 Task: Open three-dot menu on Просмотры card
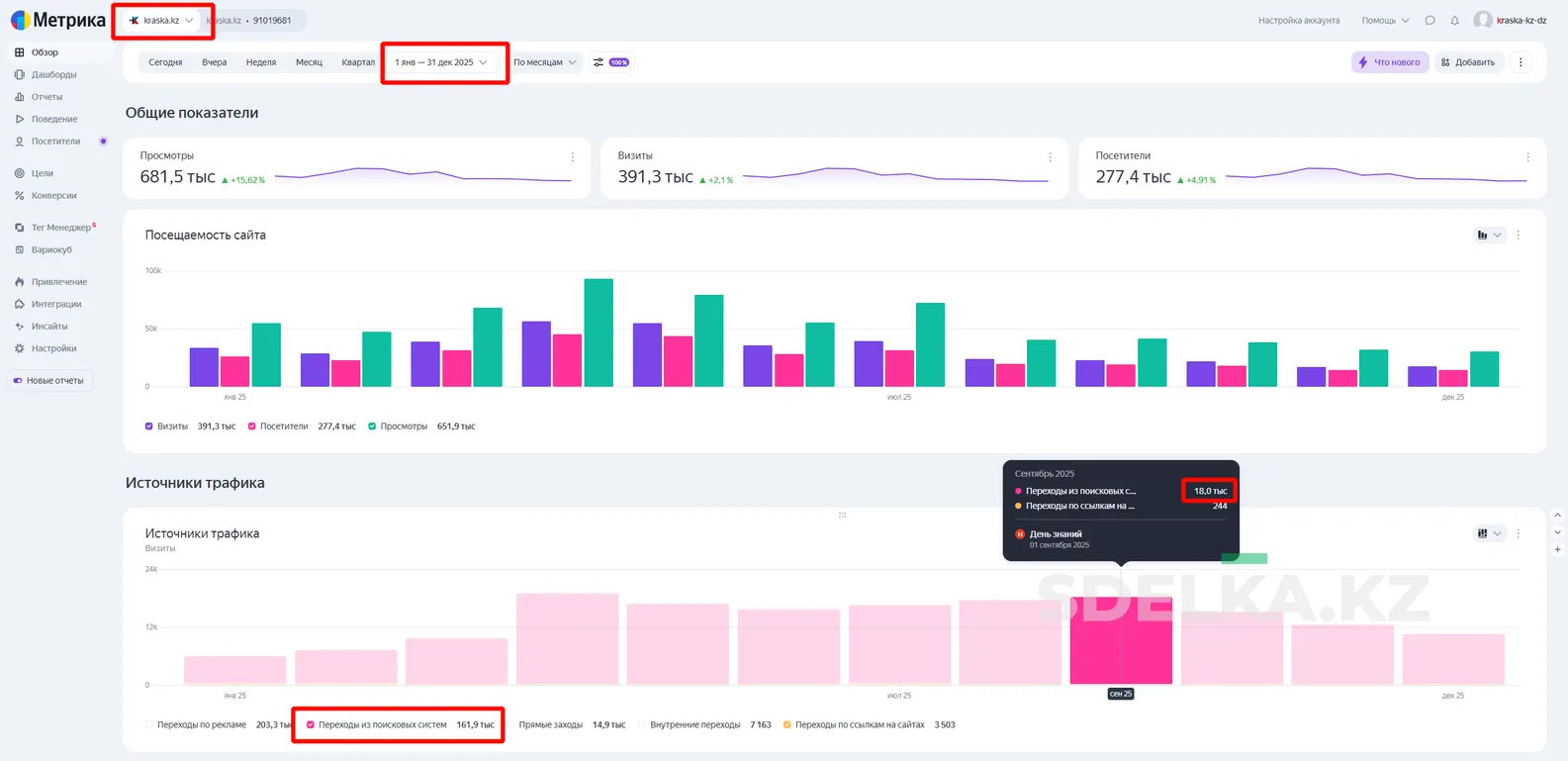click(572, 157)
